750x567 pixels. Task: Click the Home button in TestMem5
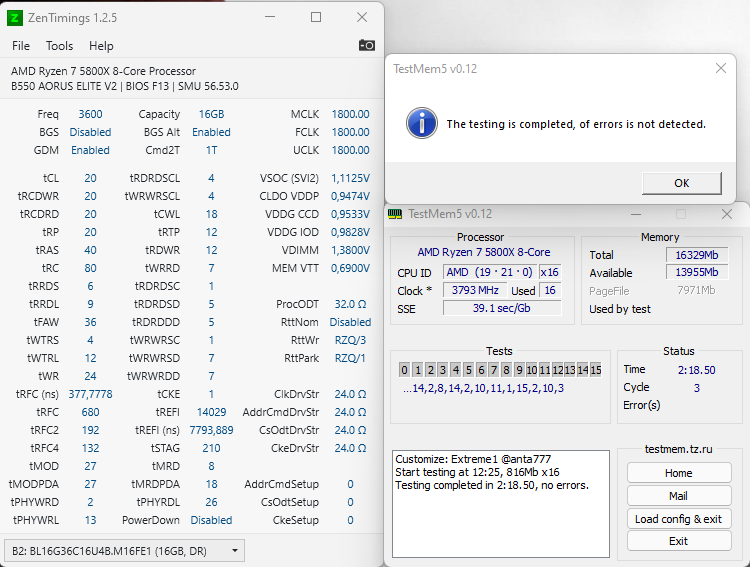click(679, 473)
